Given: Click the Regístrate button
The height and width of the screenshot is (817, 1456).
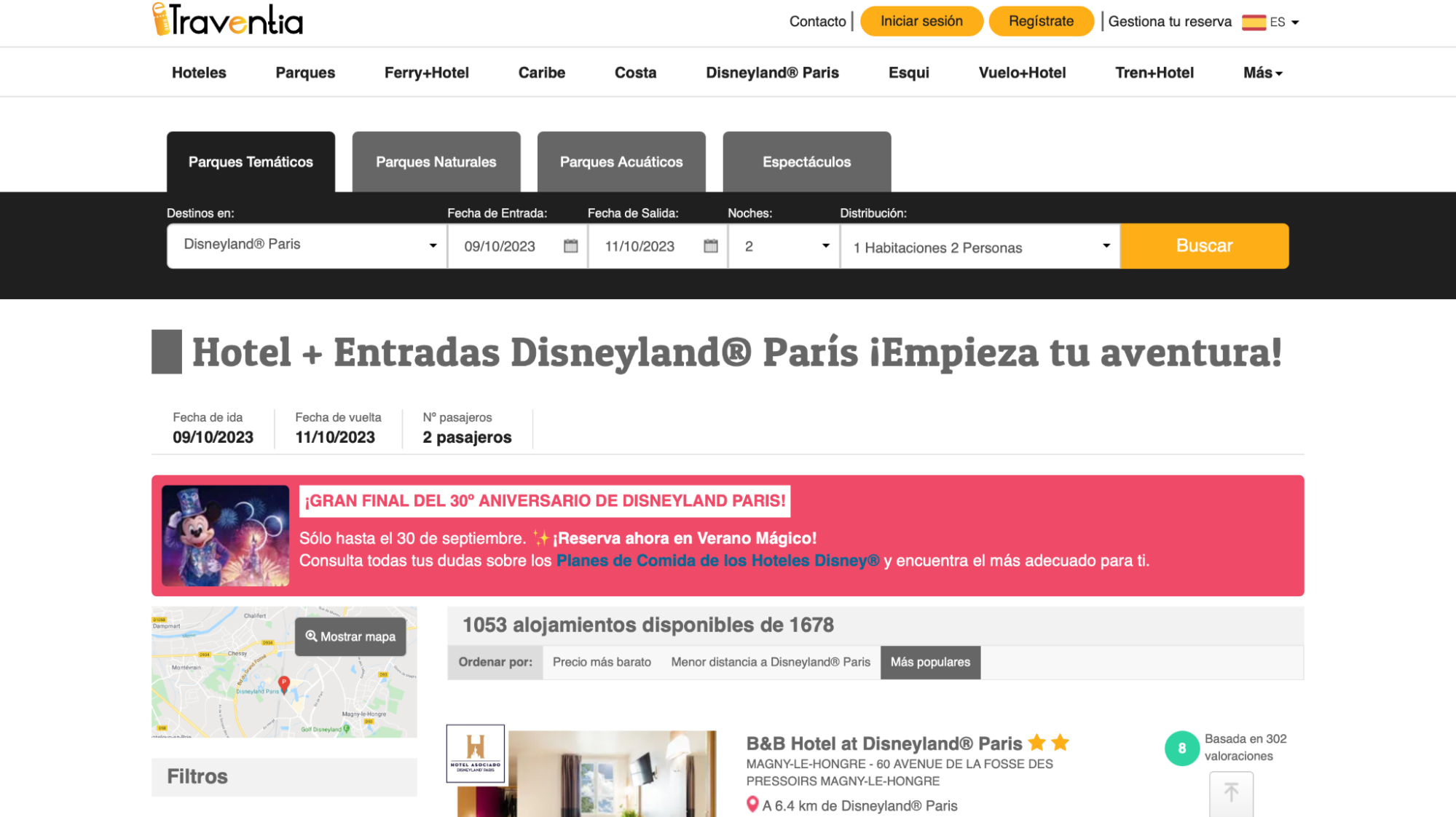Looking at the screenshot, I should [x=1041, y=21].
